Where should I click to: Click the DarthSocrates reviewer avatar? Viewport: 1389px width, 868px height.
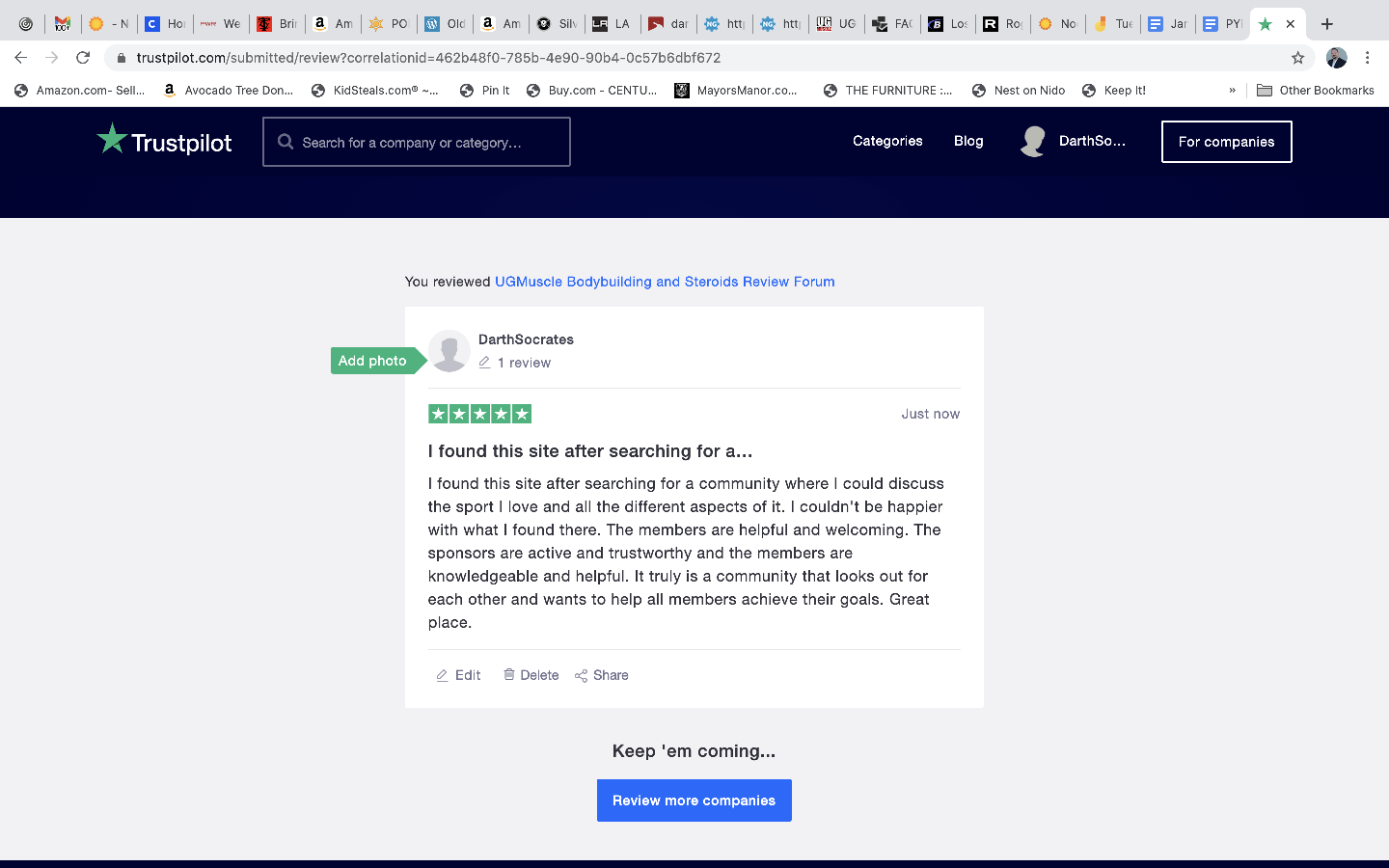(x=449, y=351)
